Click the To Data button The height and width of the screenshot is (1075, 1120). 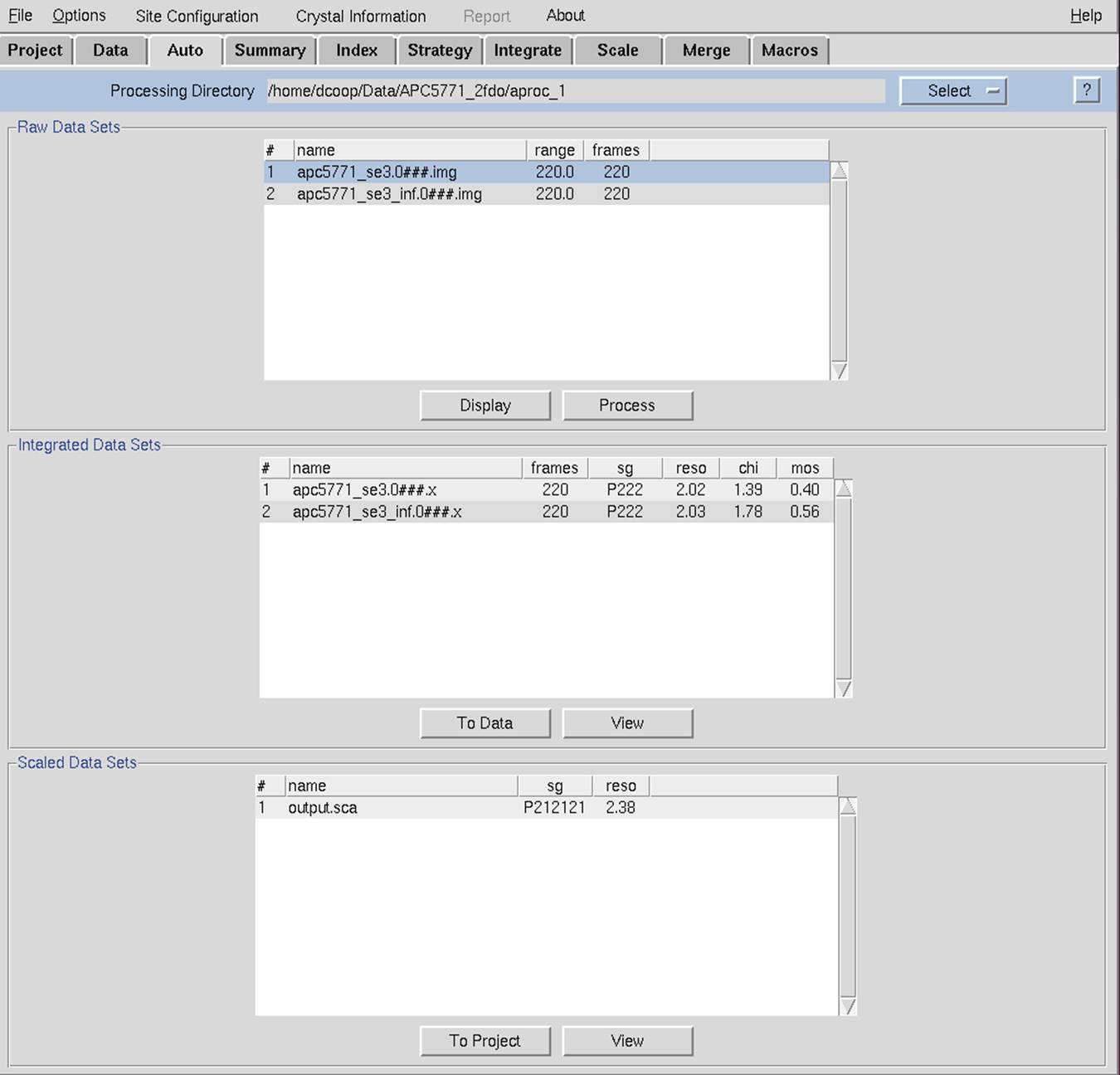click(485, 723)
